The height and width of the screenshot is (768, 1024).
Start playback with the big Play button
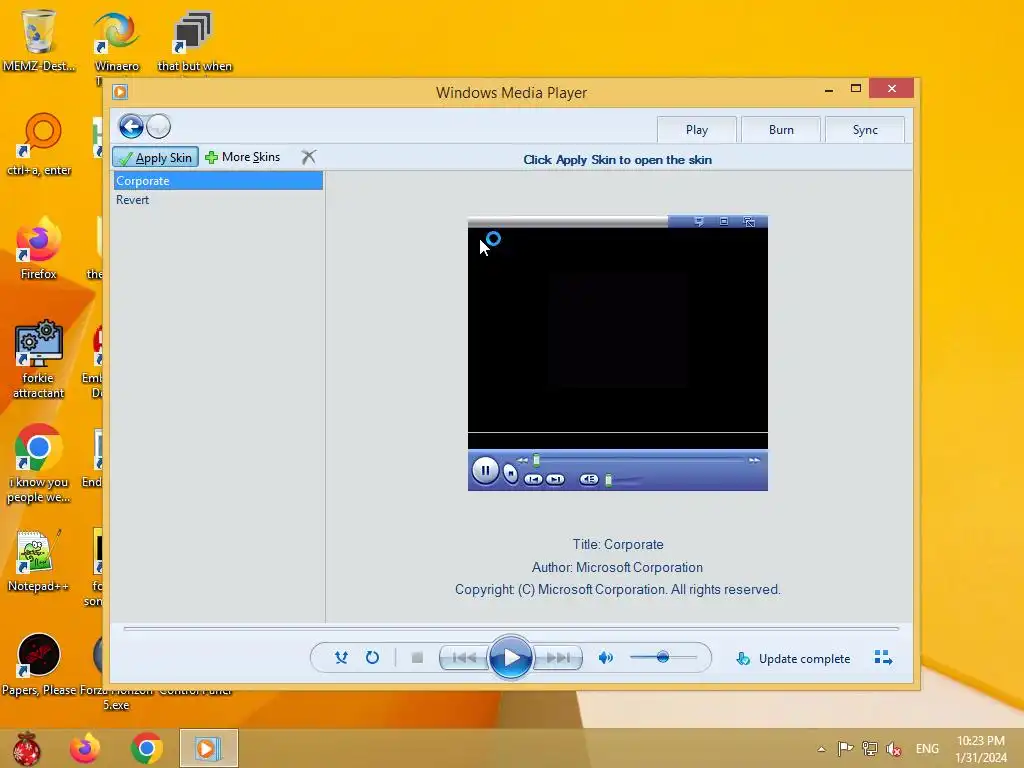[510, 658]
